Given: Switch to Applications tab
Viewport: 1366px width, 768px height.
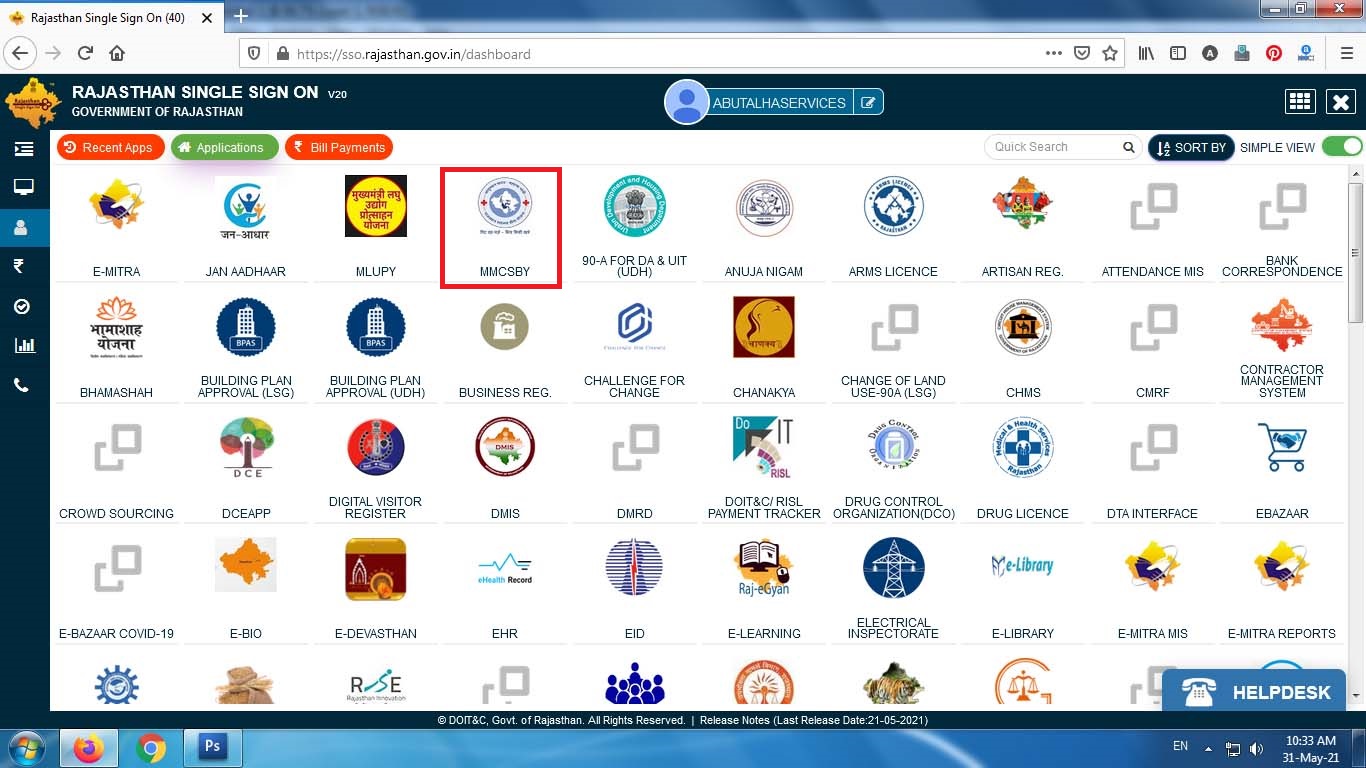Looking at the screenshot, I should [x=224, y=147].
